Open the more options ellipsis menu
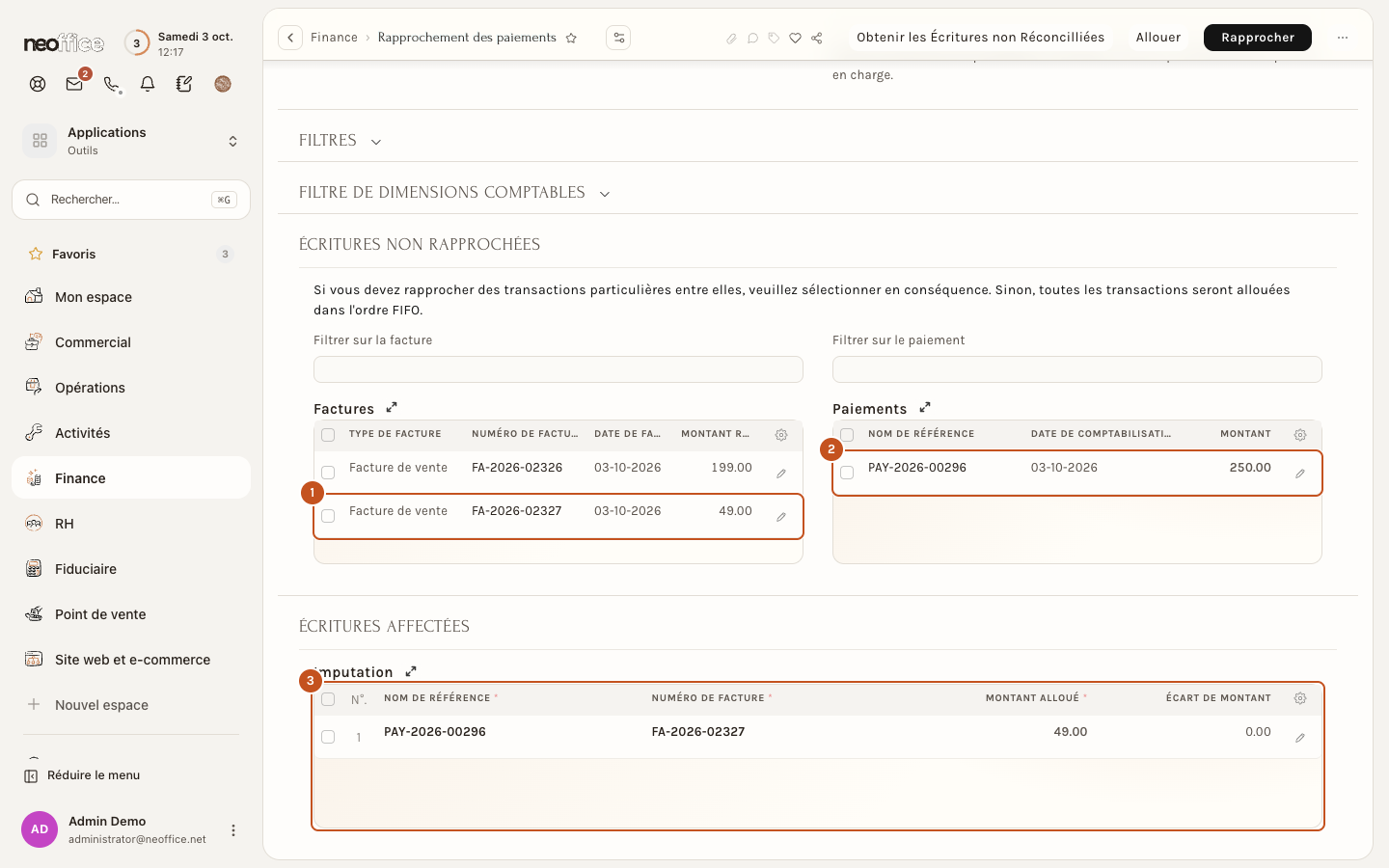Image resolution: width=1389 pixels, height=868 pixels. tap(1343, 38)
